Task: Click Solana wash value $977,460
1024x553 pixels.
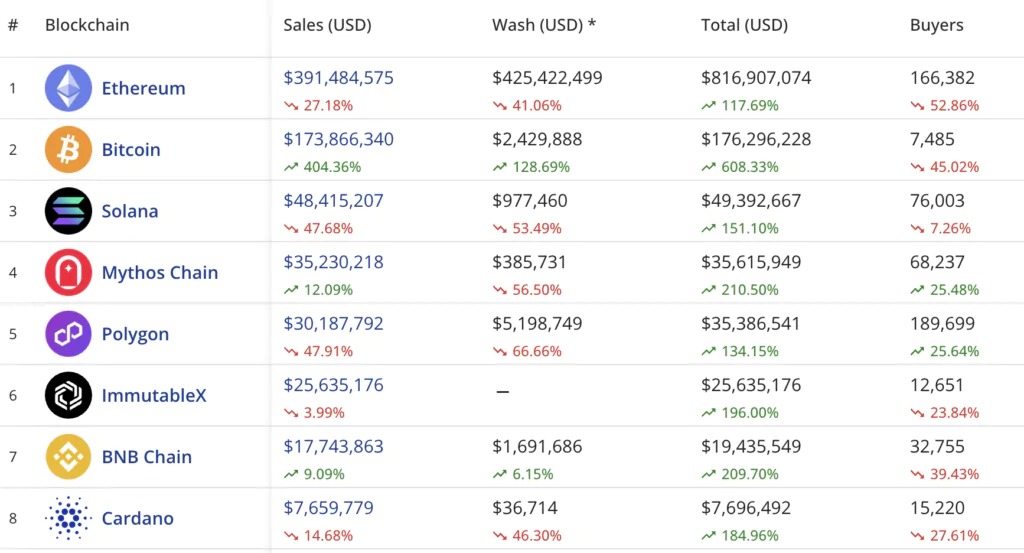Action: (530, 200)
